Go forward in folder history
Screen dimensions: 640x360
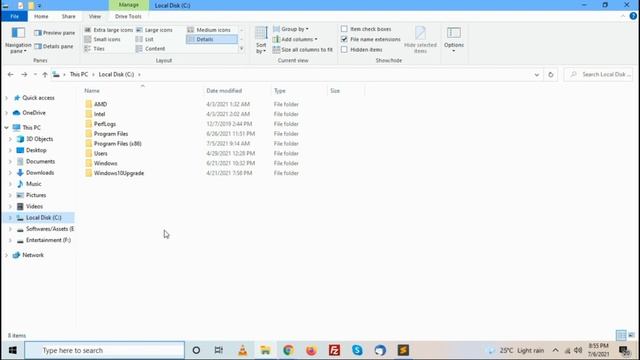(24, 74)
